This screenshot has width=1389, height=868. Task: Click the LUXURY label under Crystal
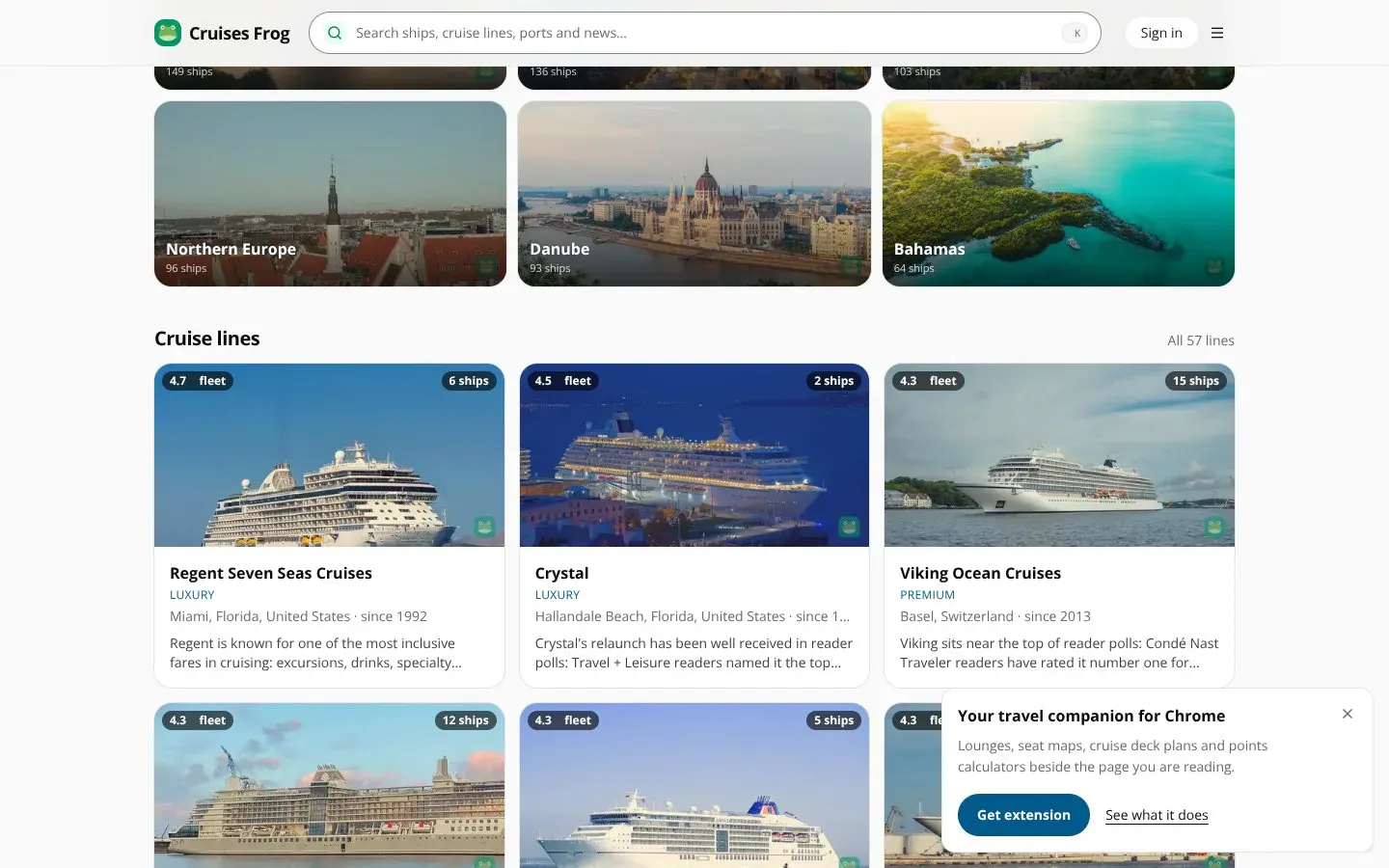[x=558, y=595]
